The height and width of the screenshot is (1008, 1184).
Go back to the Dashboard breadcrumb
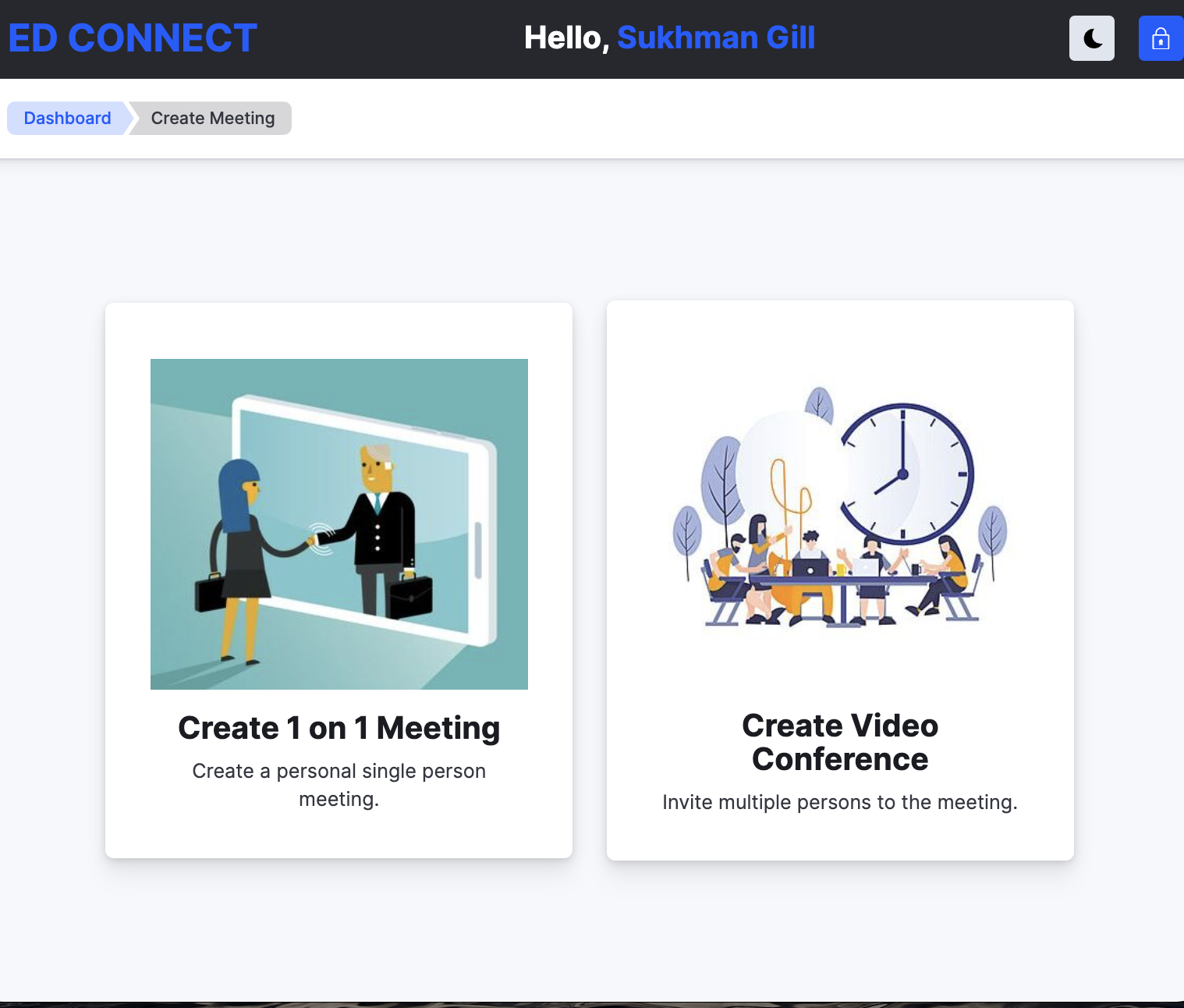[x=67, y=119]
